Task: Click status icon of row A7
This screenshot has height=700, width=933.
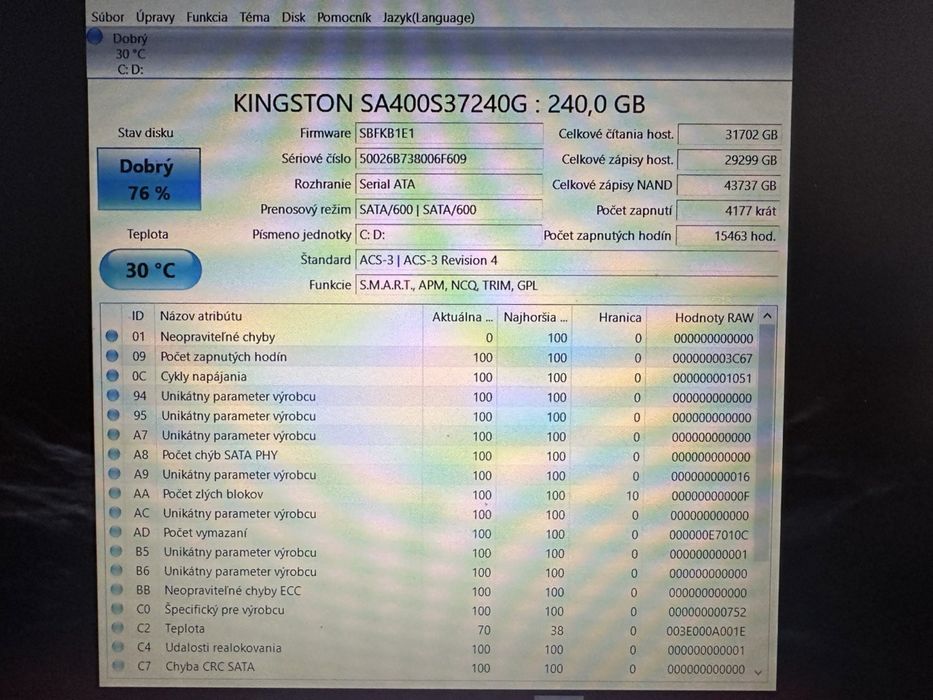Action: (x=114, y=435)
